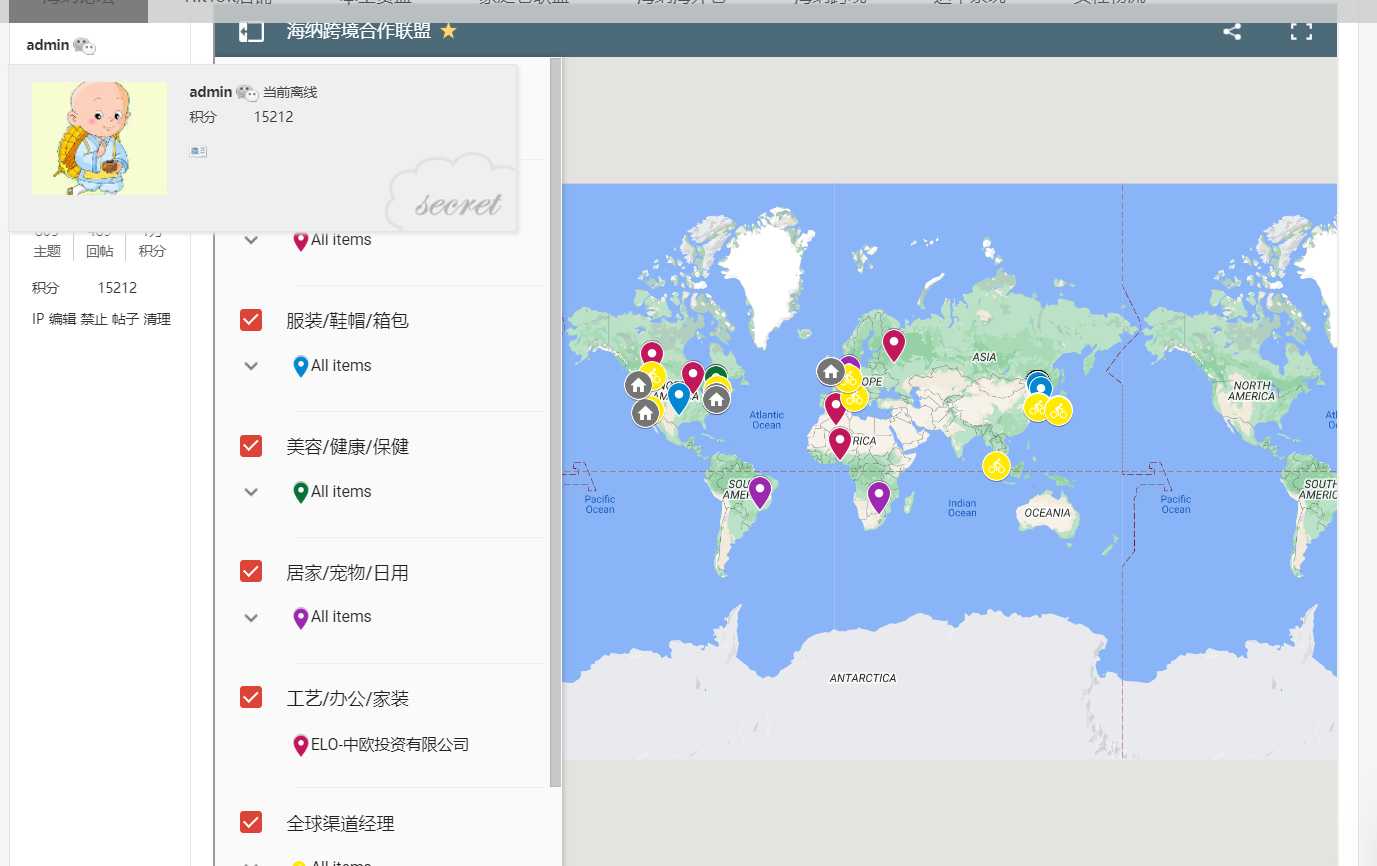Click the purple pin in South America

(x=759, y=490)
